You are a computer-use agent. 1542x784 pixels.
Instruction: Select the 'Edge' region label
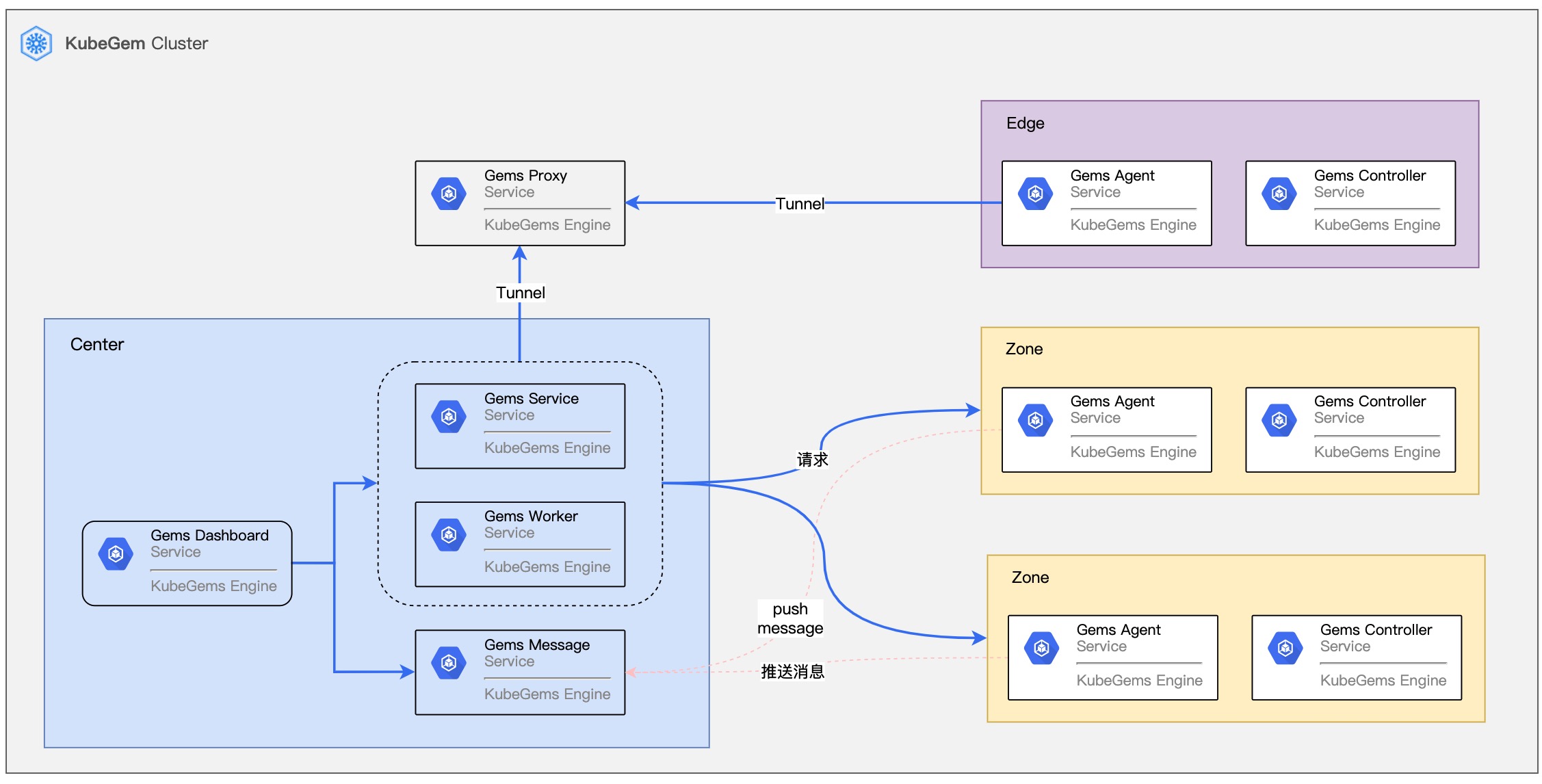[1025, 123]
